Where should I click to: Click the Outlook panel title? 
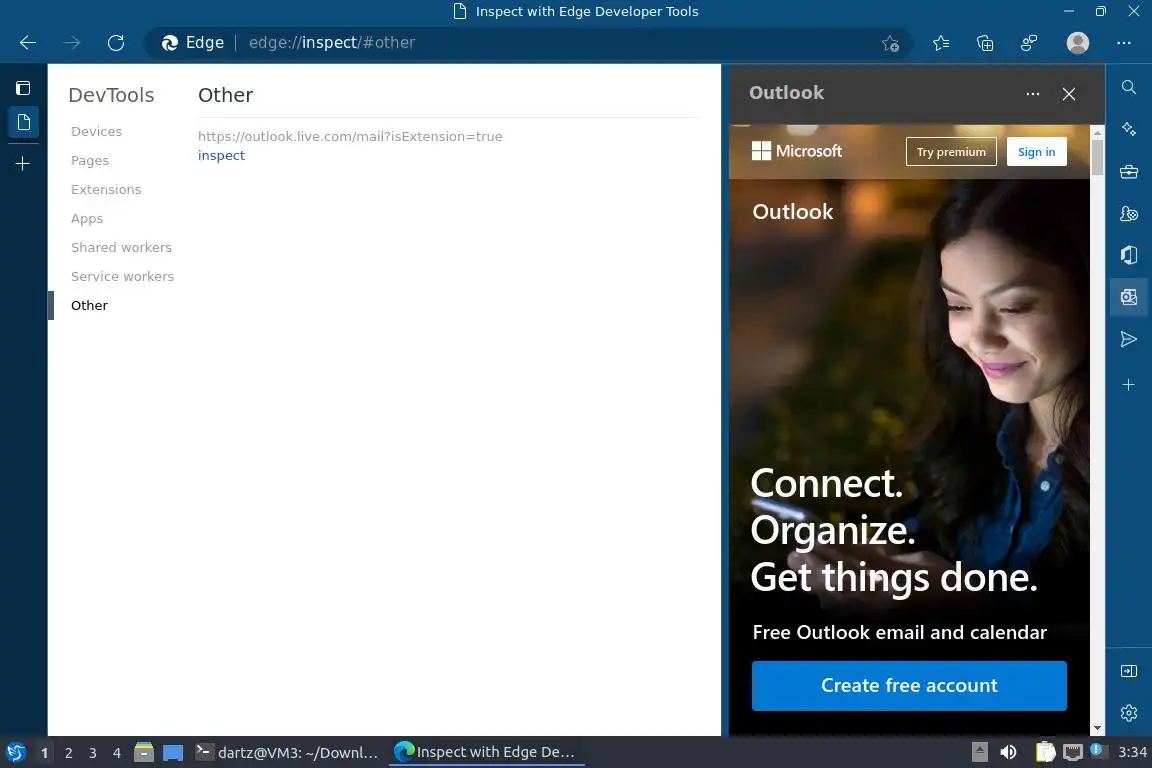[786, 93]
